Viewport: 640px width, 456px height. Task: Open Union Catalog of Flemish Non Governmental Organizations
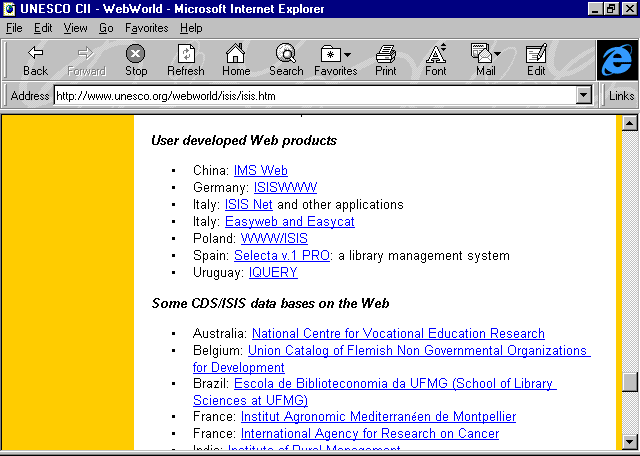pyautogui.click(x=417, y=350)
